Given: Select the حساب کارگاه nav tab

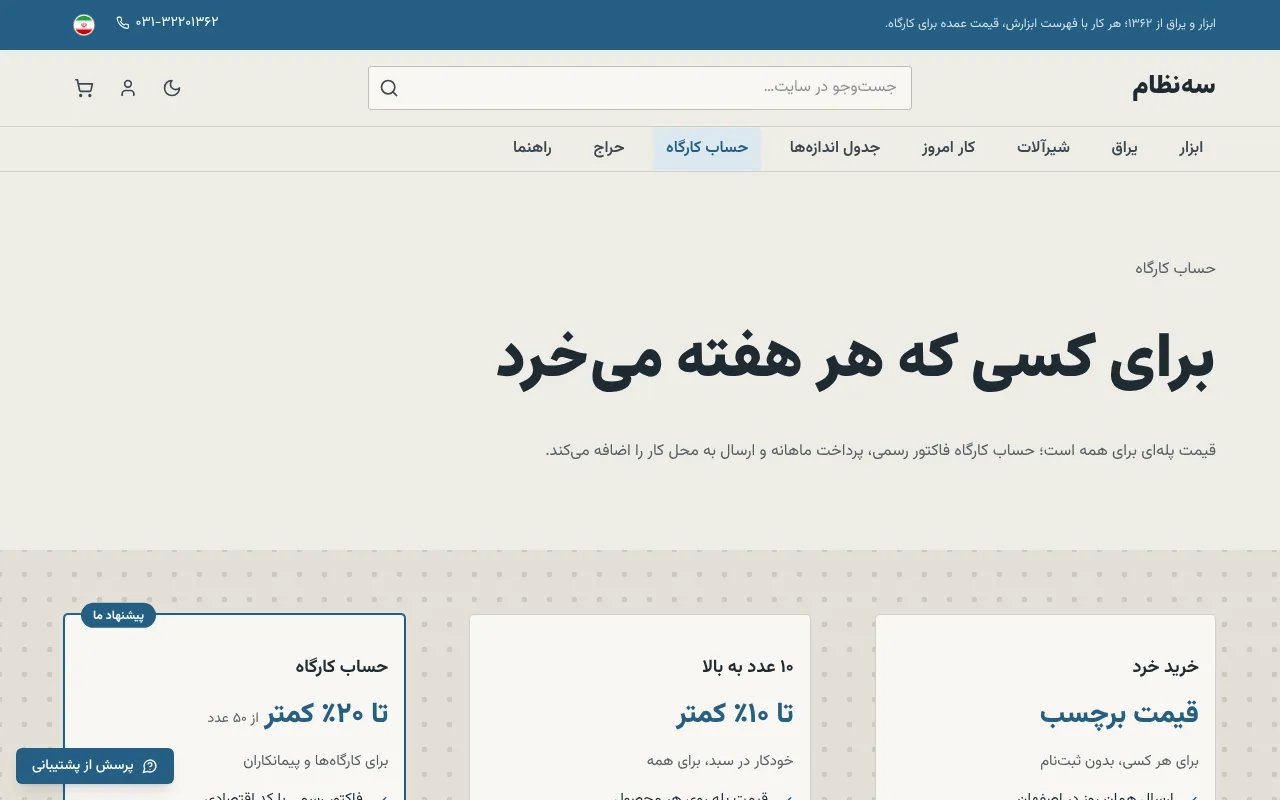Looking at the screenshot, I should point(707,148).
